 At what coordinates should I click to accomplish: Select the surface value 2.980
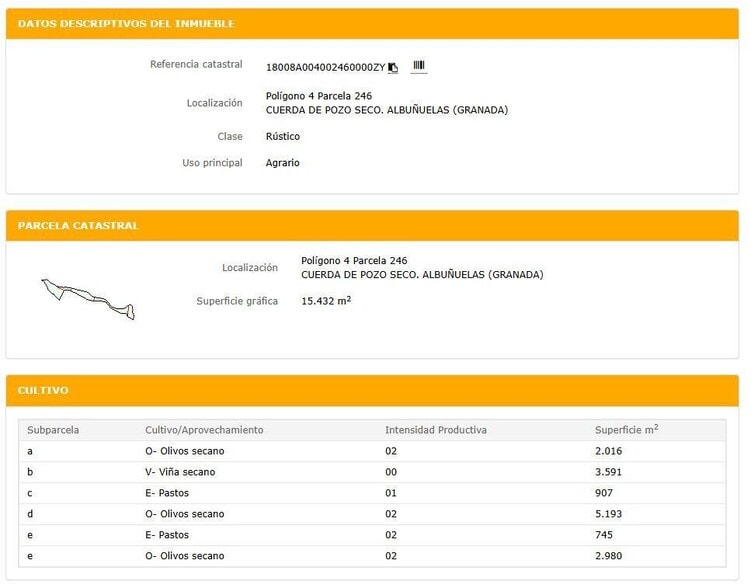click(608, 556)
